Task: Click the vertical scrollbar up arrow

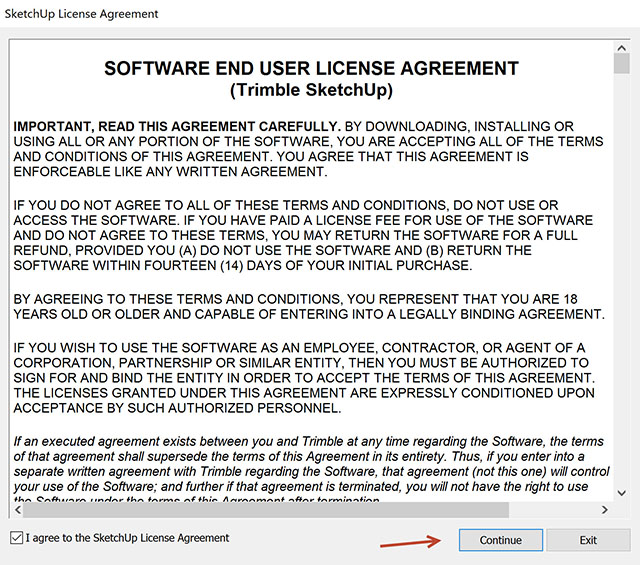Action: coord(621,48)
